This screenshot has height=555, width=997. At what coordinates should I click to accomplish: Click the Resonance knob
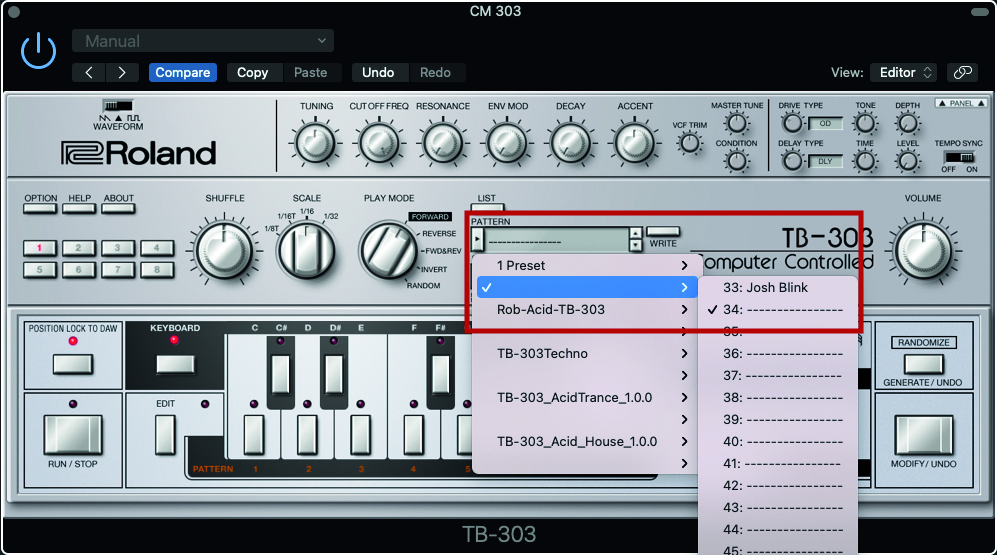443,142
